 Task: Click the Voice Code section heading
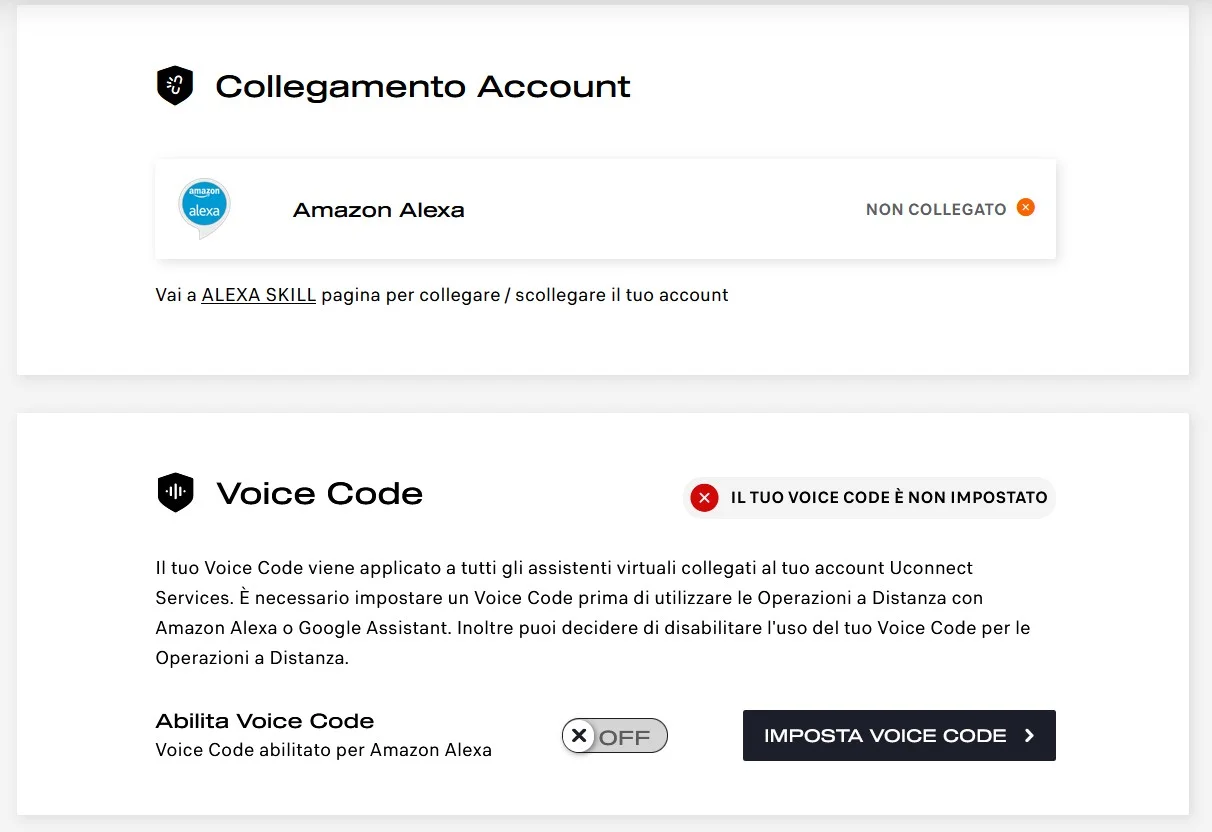coord(319,493)
